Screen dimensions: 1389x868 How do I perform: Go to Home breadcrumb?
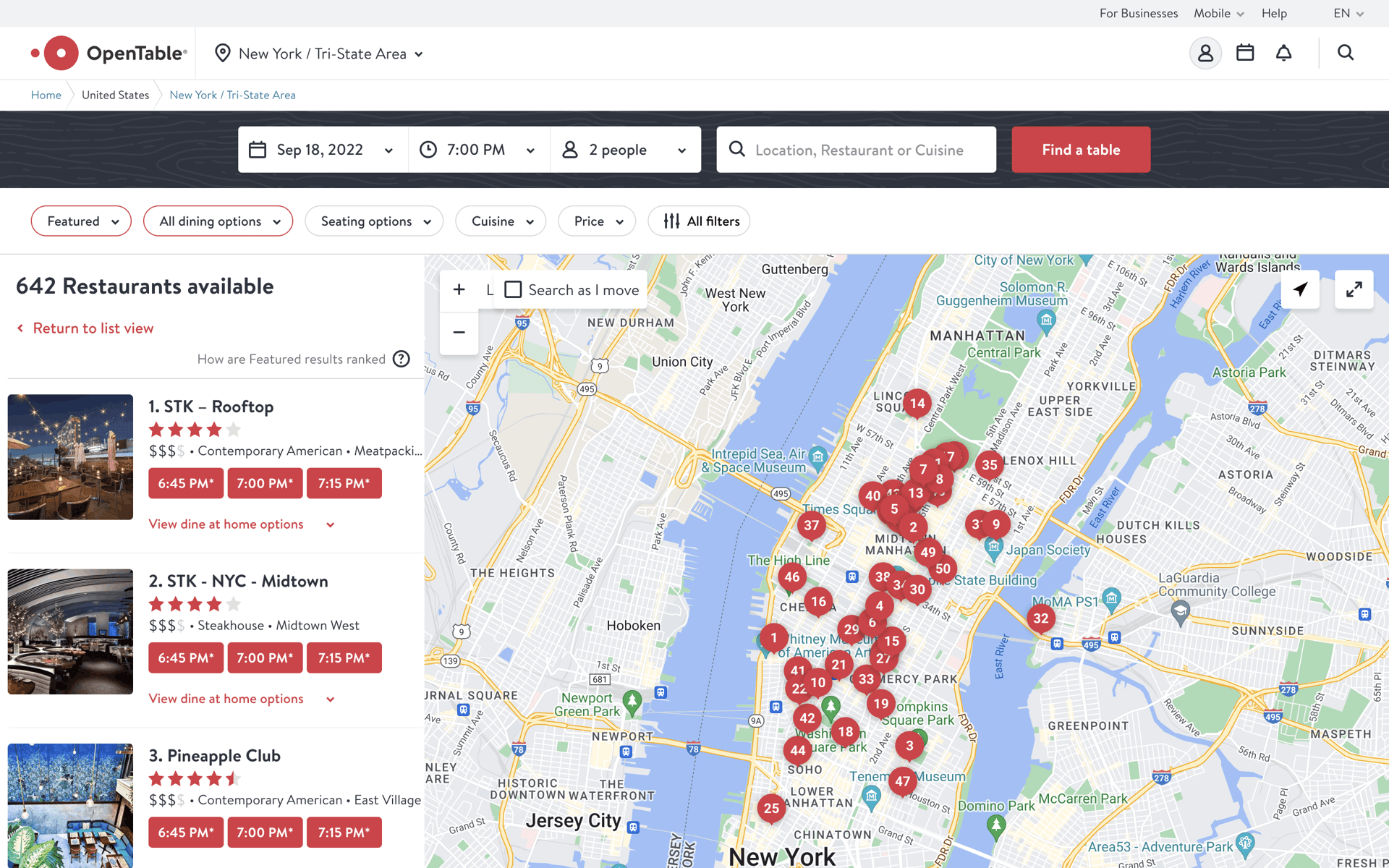point(46,95)
